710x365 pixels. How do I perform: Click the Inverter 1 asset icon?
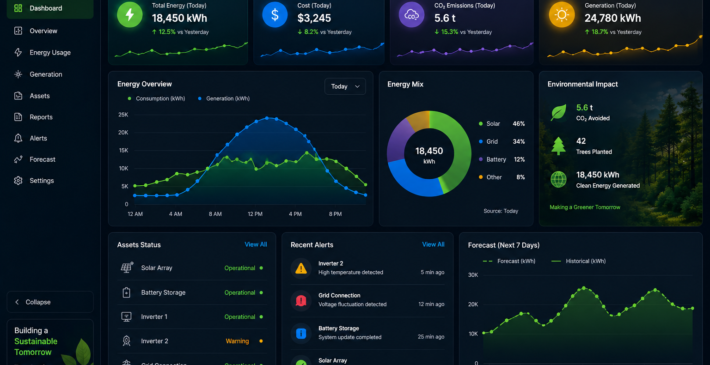click(127, 317)
